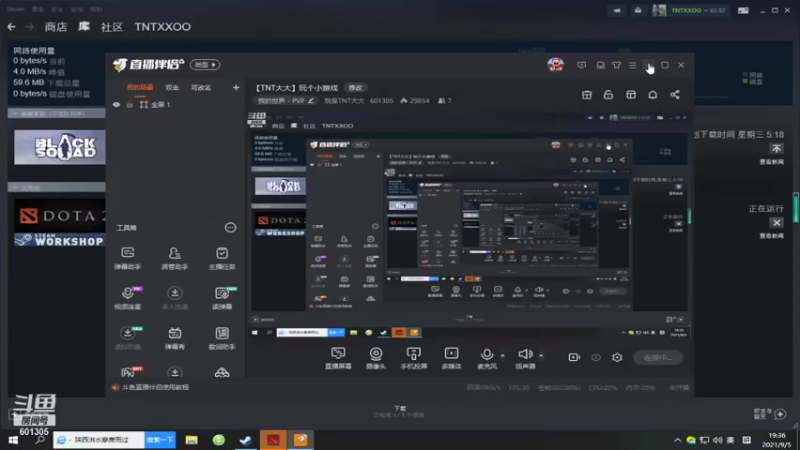The image size is (800, 450).
Task: Open the Windows Start menu
Action: point(13,440)
